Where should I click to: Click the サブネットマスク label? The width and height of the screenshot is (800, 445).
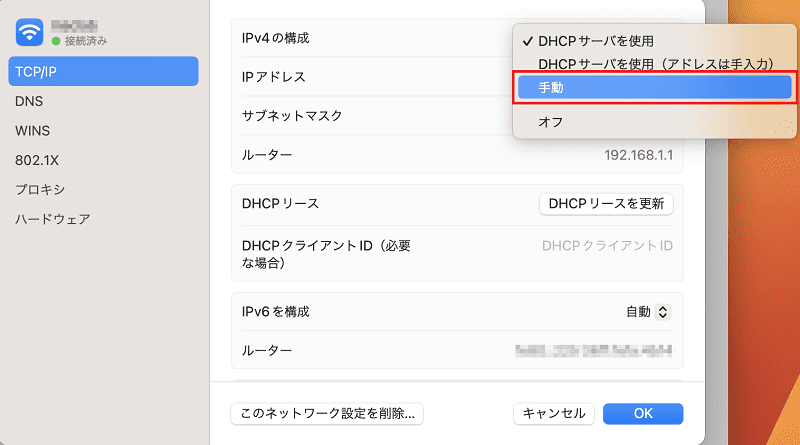(x=292, y=116)
